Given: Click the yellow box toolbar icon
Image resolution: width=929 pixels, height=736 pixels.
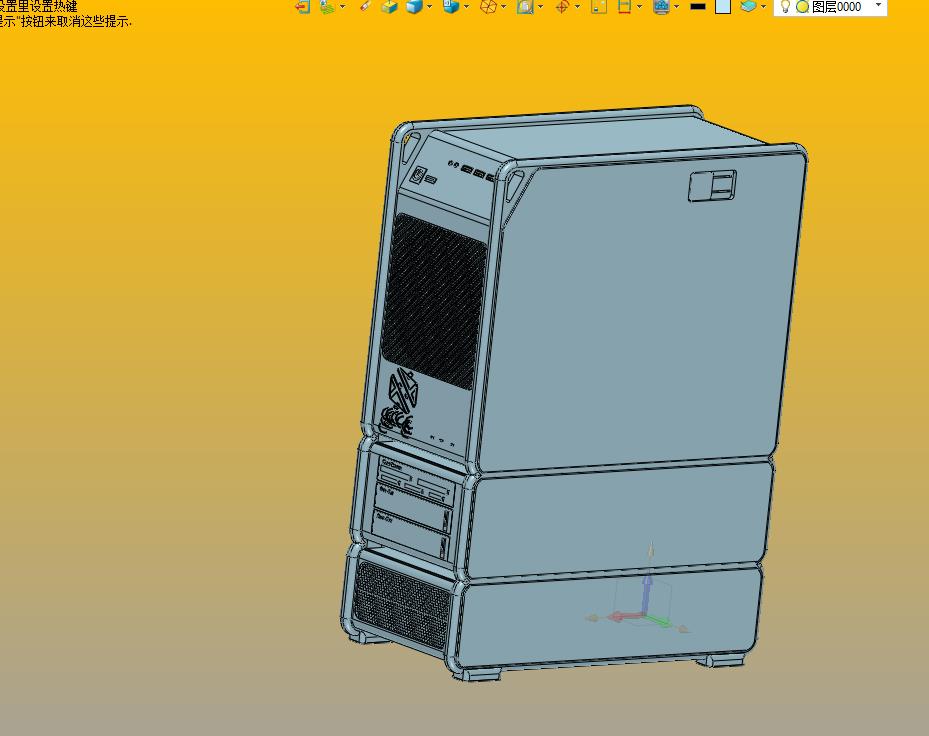Looking at the screenshot, I should 389,7.
